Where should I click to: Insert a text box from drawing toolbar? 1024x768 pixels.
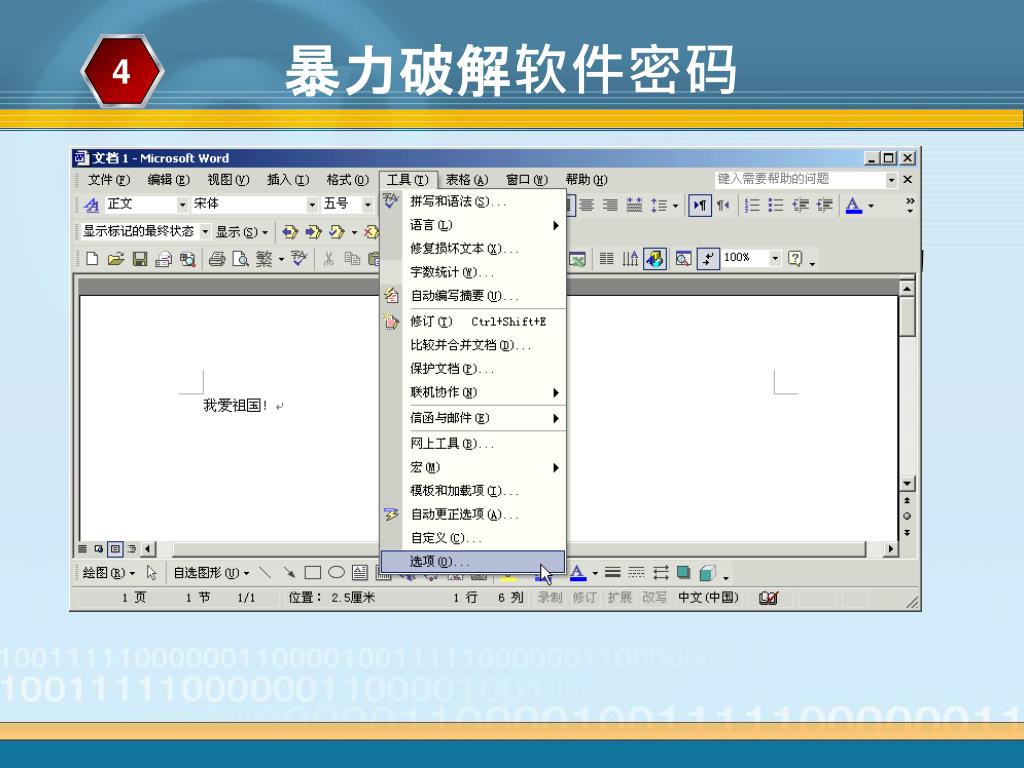point(360,573)
